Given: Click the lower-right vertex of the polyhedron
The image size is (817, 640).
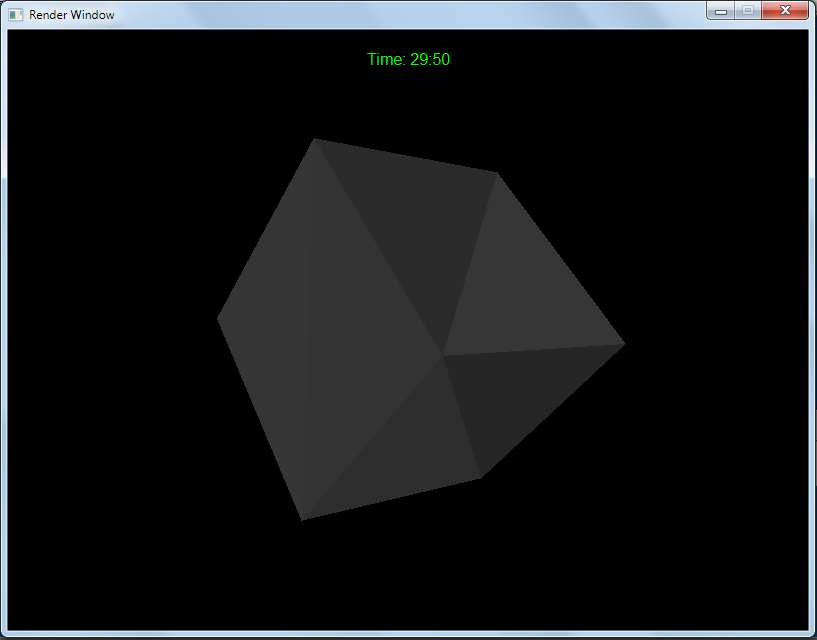Looking at the screenshot, I should (x=481, y=477).
